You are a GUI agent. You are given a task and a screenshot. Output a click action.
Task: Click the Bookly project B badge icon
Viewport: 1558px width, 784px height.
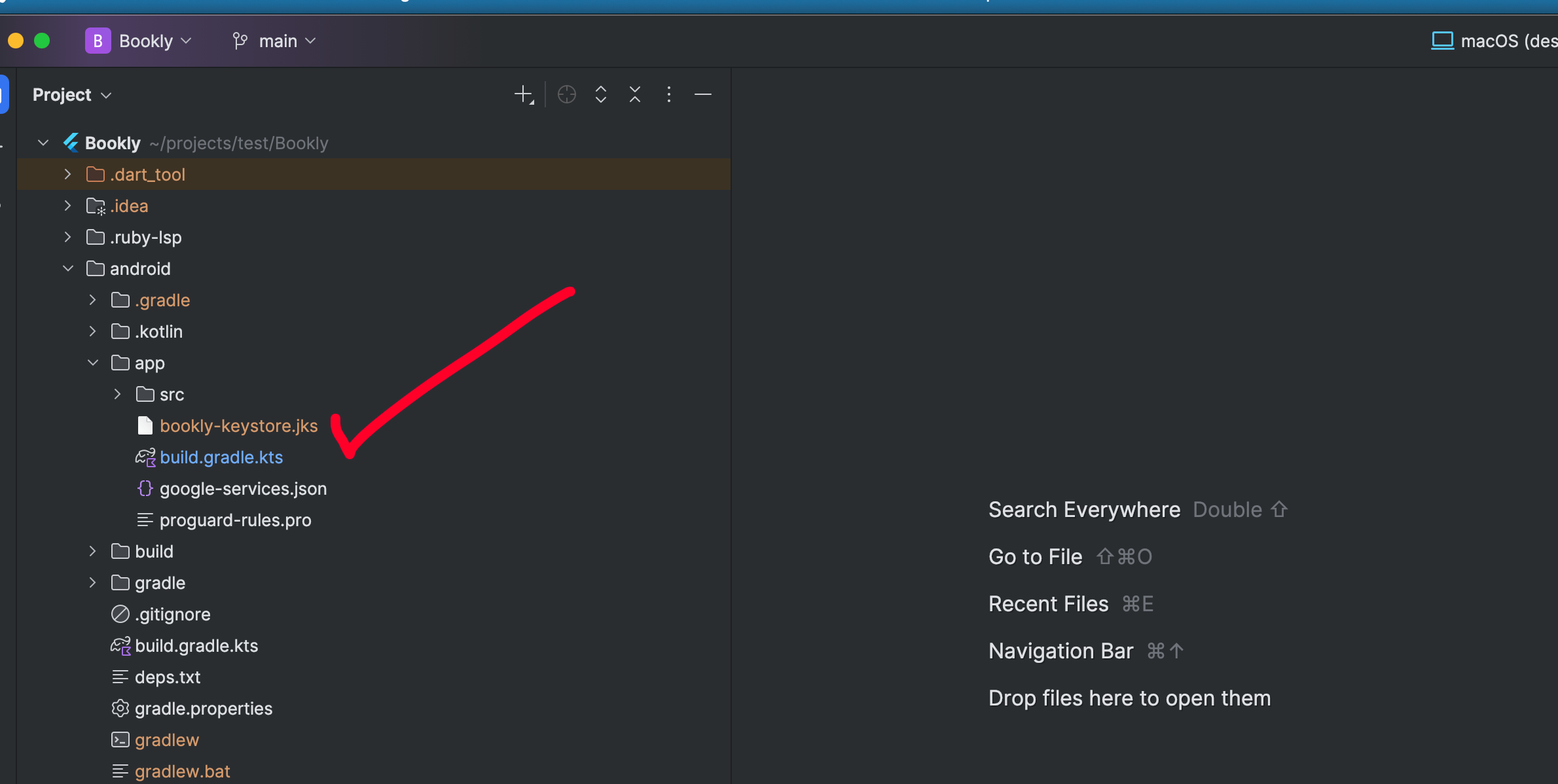[98, 41]
